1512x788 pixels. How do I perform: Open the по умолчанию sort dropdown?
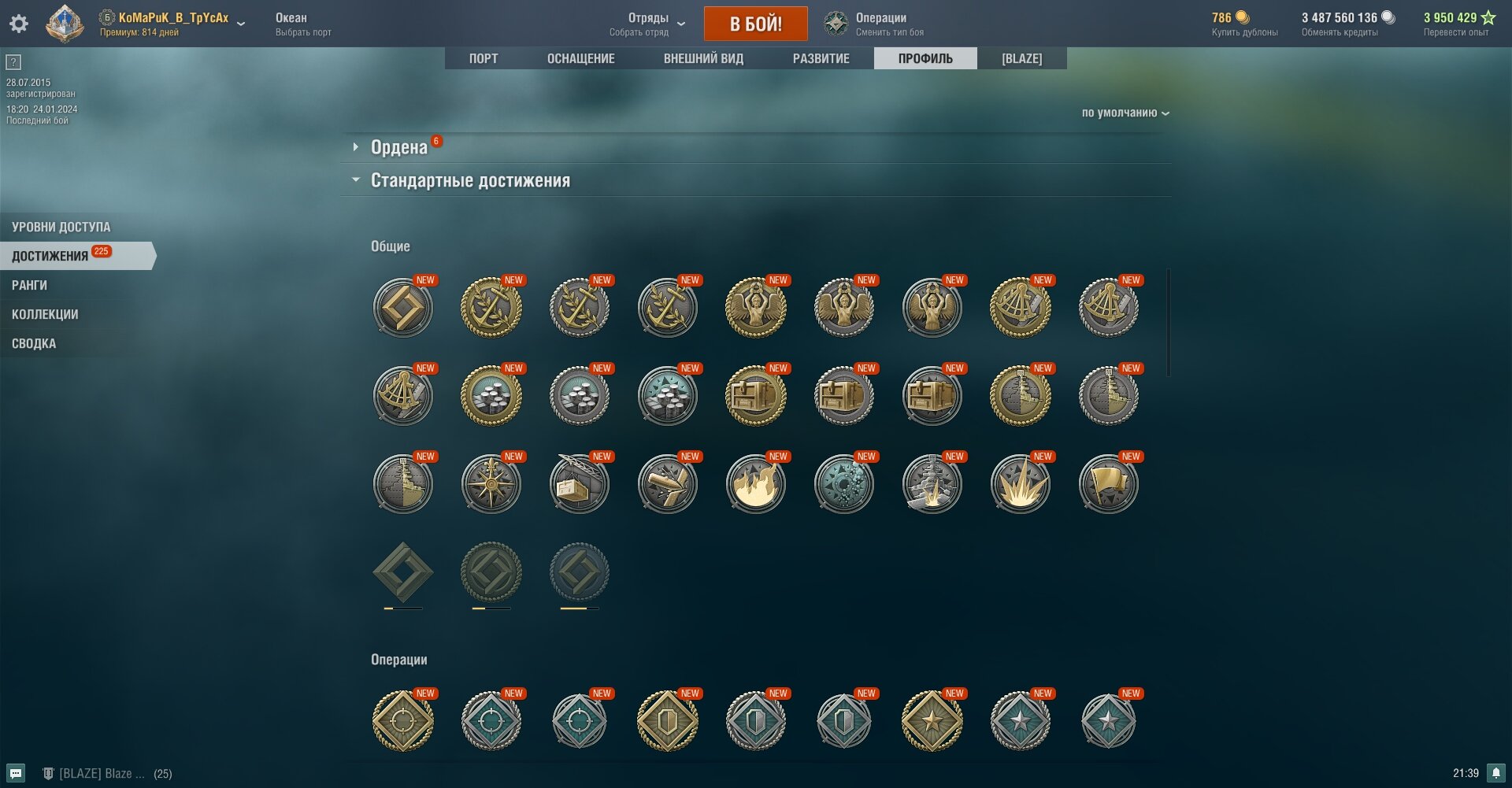point(1125,113)
